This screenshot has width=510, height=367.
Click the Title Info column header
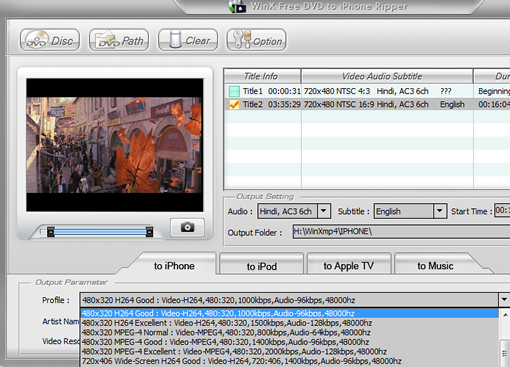(262, 76)
